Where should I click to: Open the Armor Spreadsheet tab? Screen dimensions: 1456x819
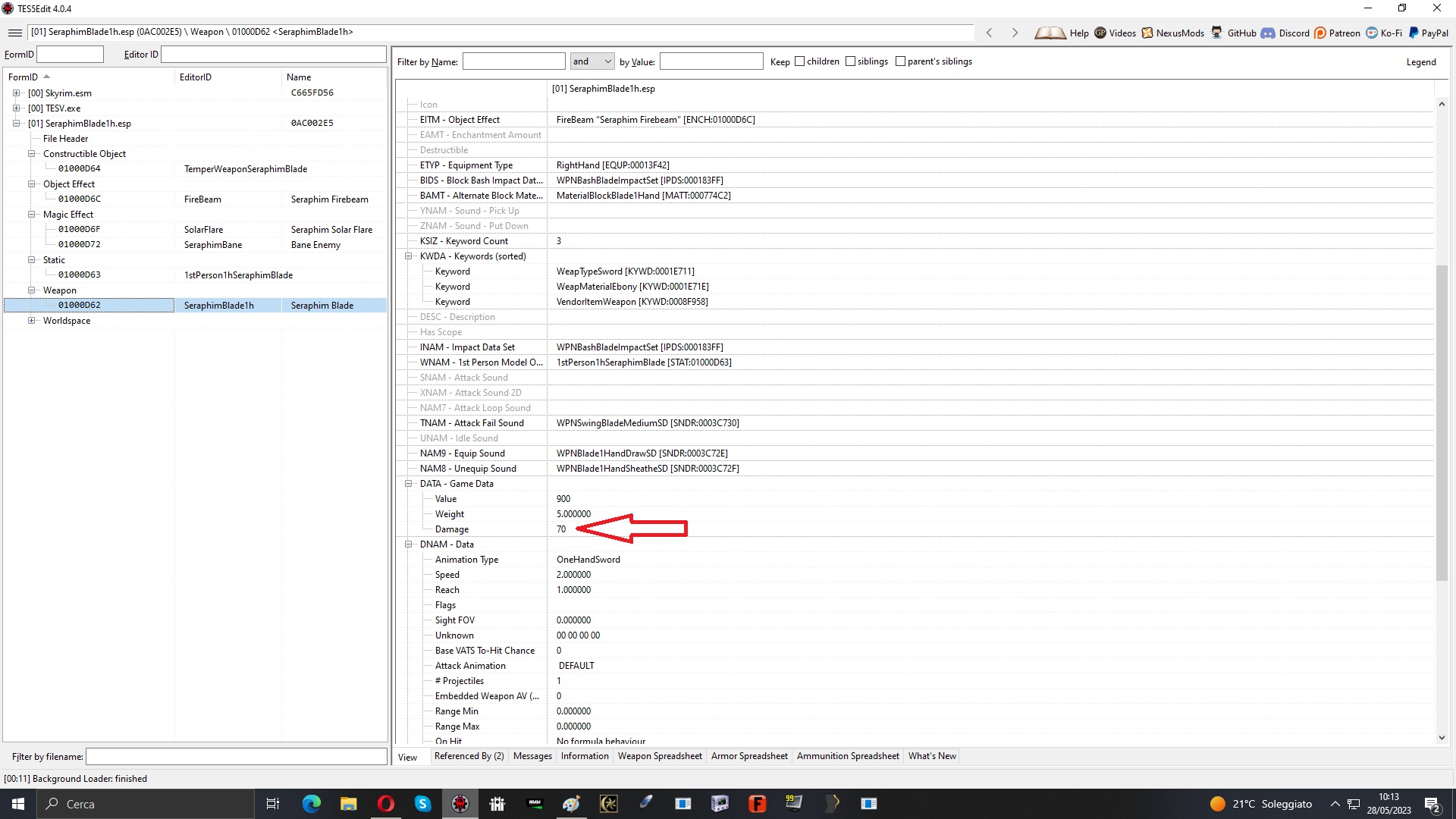(x=749, y=756)
